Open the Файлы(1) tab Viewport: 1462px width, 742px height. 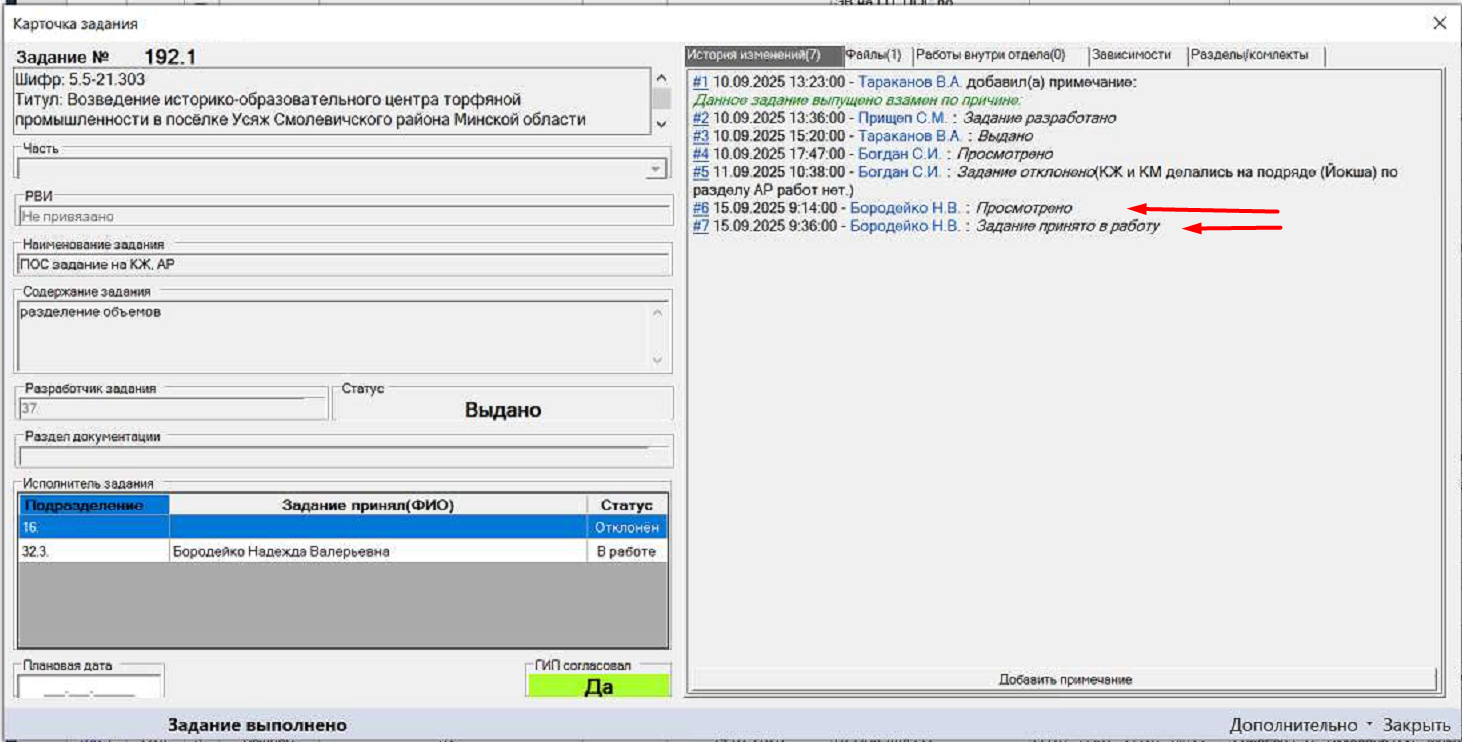point(874,56)
